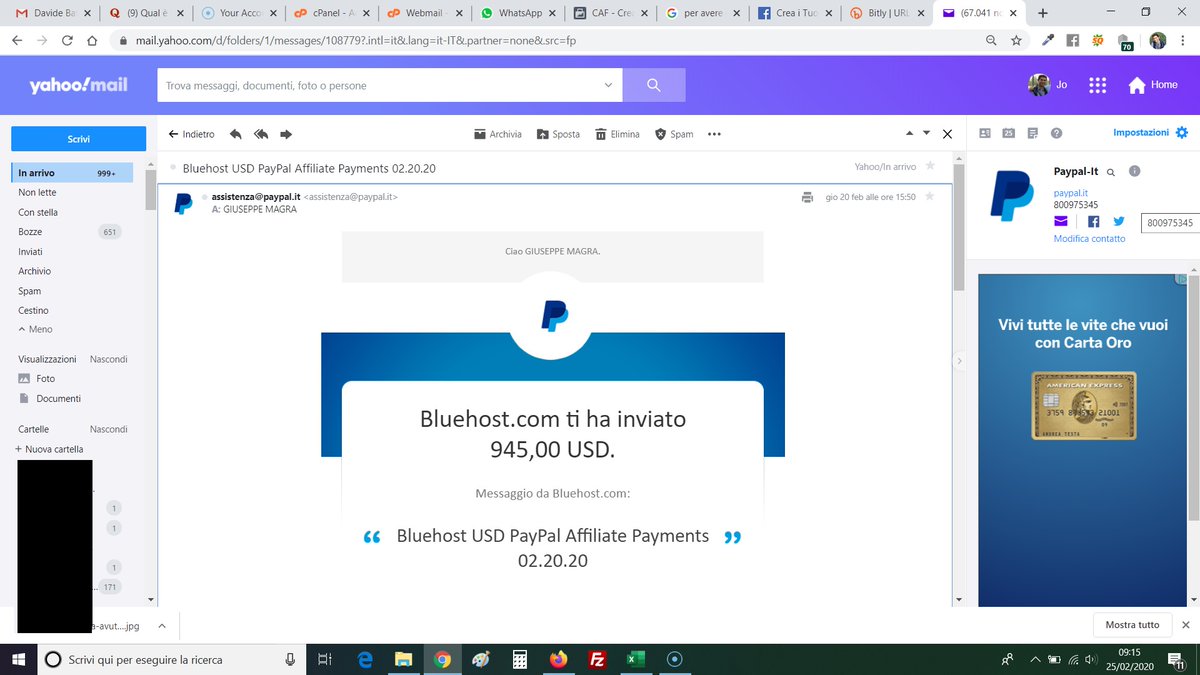Search emails from Paypal-It contact

point(1111,172)
